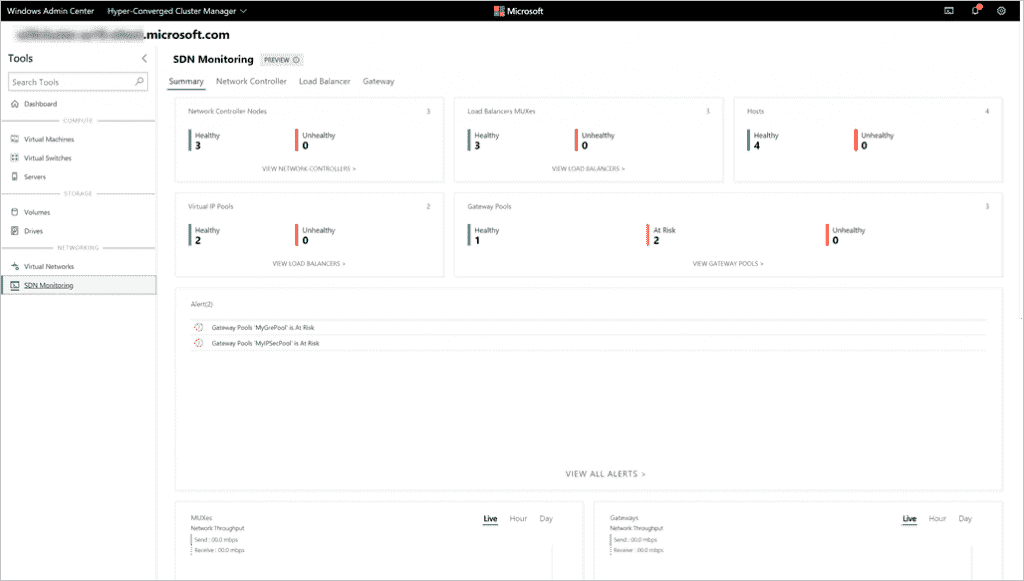Select alert "Gateway Pools 'MyIPSecPool' is At Risk"

pyautogui.click(x=265, y=343)
